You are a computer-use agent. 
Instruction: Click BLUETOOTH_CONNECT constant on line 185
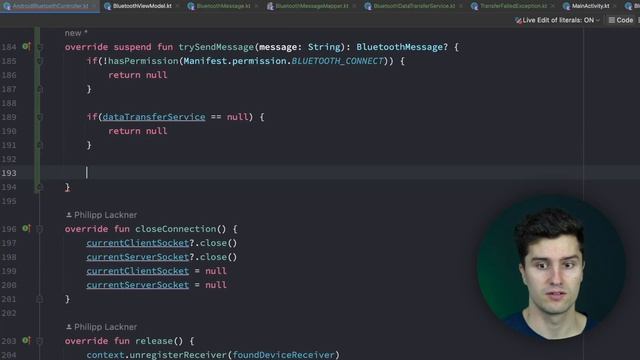click(337, 61)
